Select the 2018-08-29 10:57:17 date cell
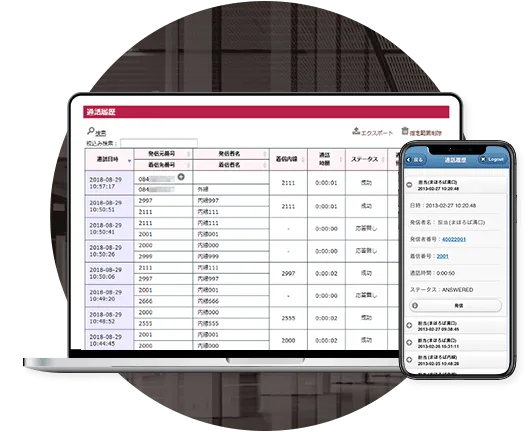 coord(109,183)
